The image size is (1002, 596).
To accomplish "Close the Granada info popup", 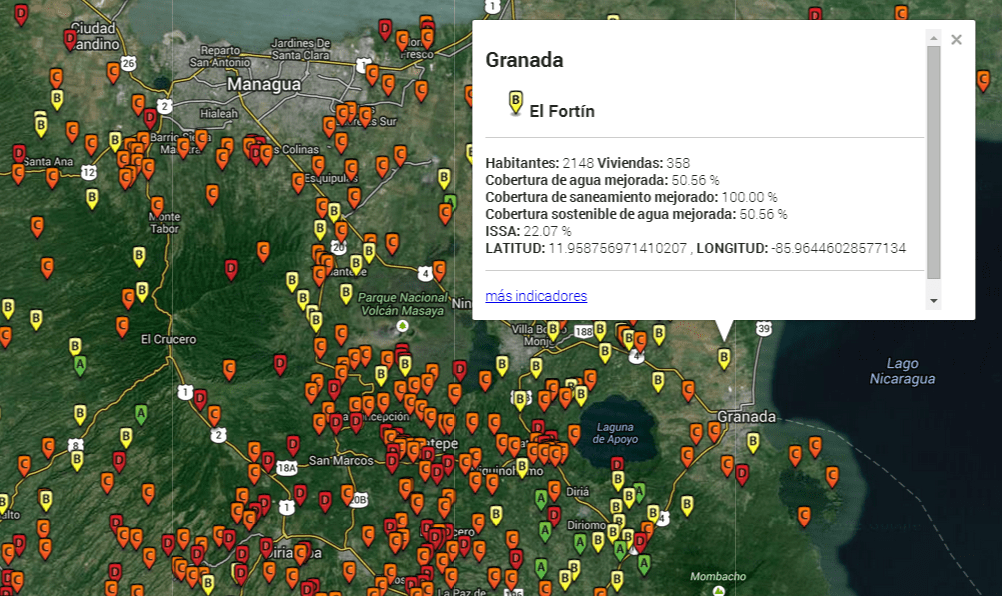I will click(956, 40).
